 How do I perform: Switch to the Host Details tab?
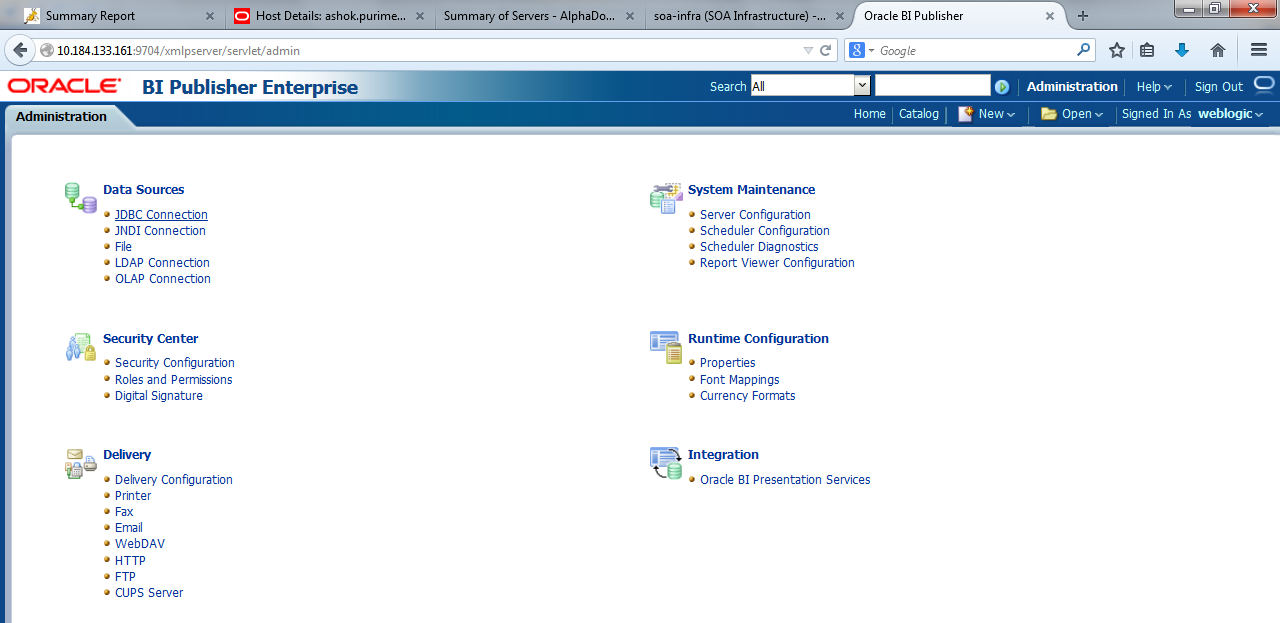click(331, 16)
